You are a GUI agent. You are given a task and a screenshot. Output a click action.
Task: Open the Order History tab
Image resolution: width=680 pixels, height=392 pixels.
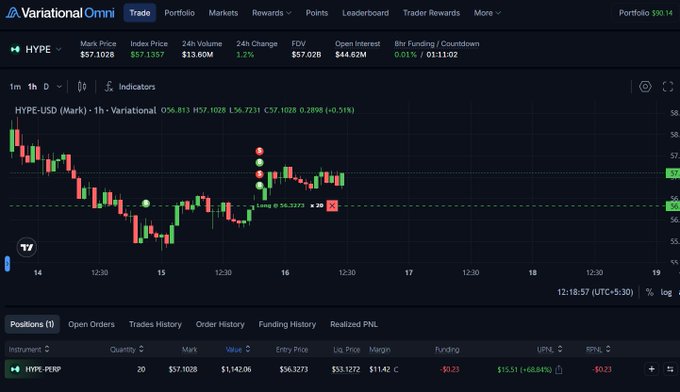click(220, 324)
